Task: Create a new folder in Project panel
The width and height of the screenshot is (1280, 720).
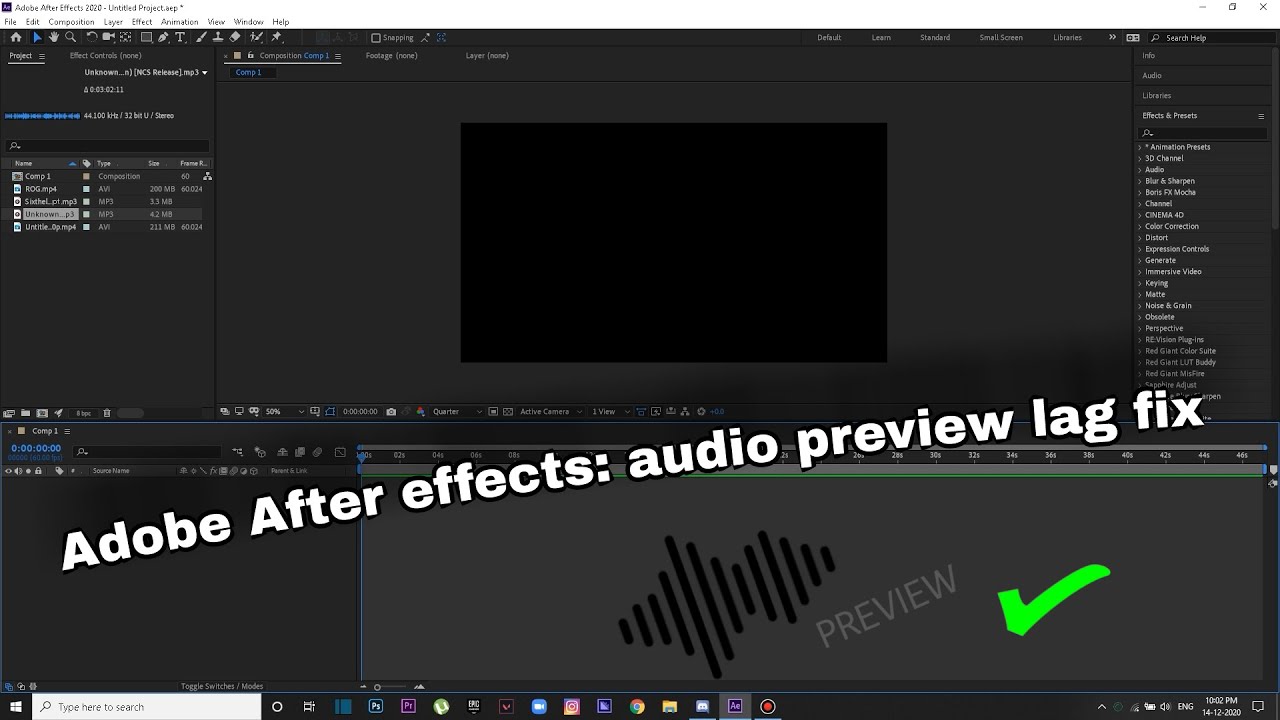Action: [x=25, y=412]
